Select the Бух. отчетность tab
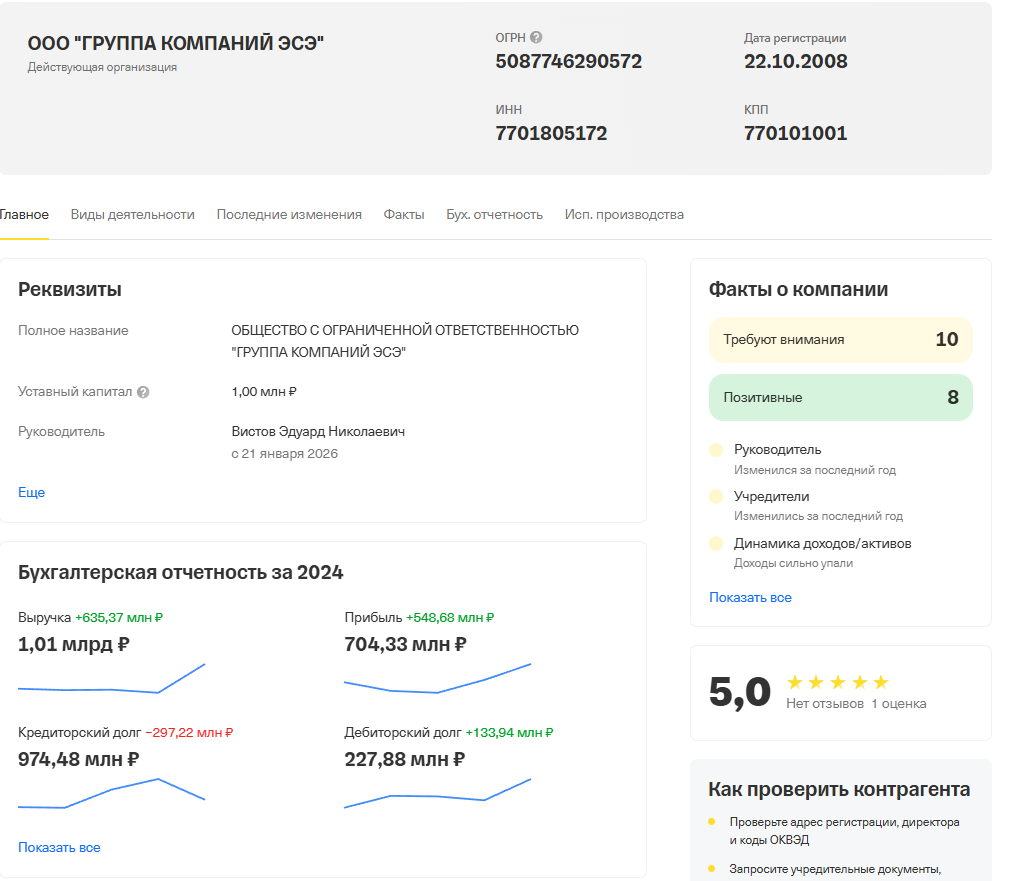The width and height of the screenshot is (1012, 881). click(494, 214)
